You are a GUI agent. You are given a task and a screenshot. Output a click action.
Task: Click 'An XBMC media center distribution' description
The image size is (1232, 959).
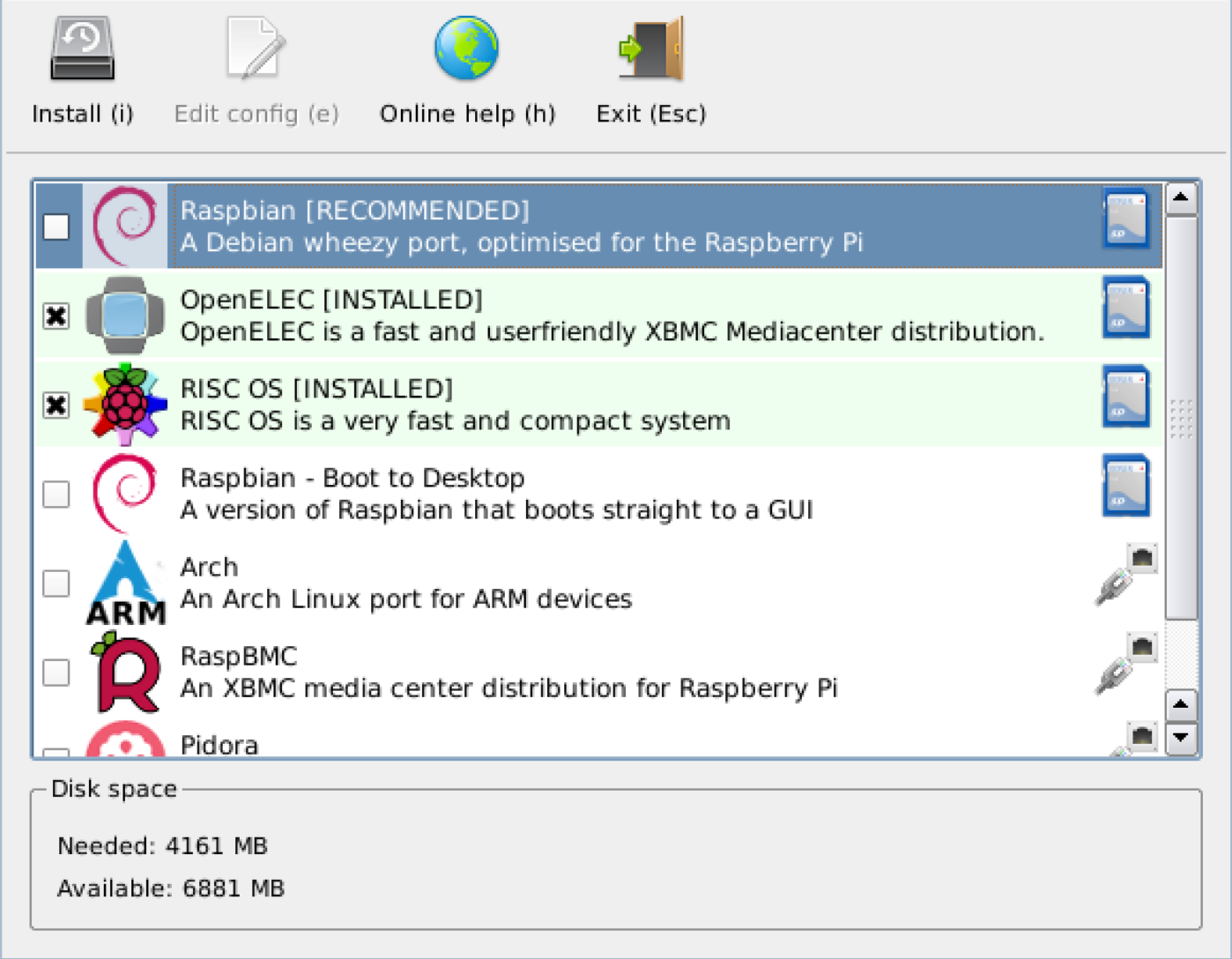click(x=508, y=688)
